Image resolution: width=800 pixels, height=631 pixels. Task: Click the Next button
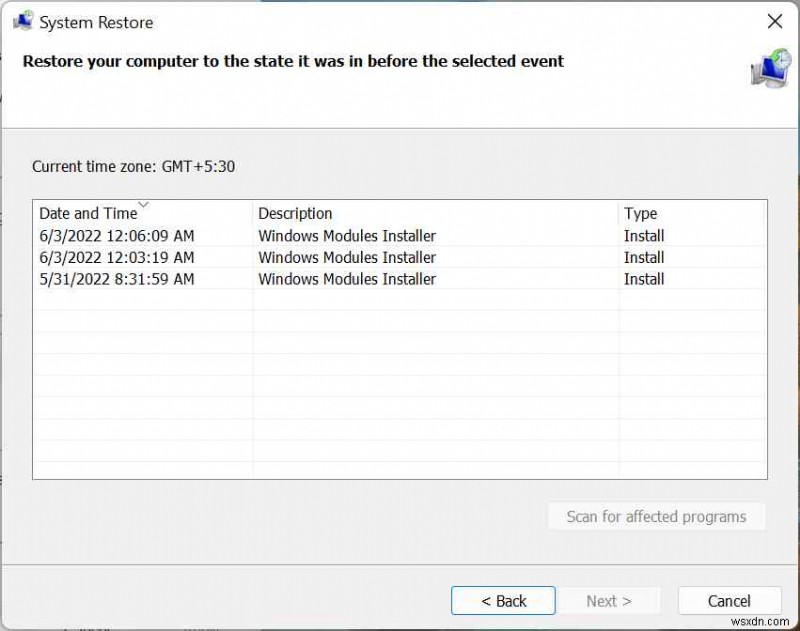(x=609, y=600)
